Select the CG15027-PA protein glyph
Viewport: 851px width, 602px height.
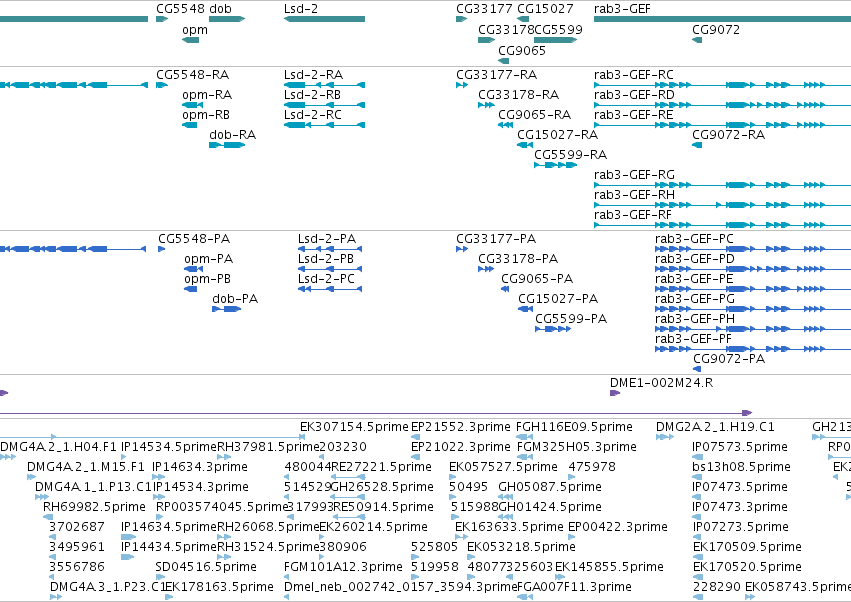pyautogui.click(x=525, y=309)
